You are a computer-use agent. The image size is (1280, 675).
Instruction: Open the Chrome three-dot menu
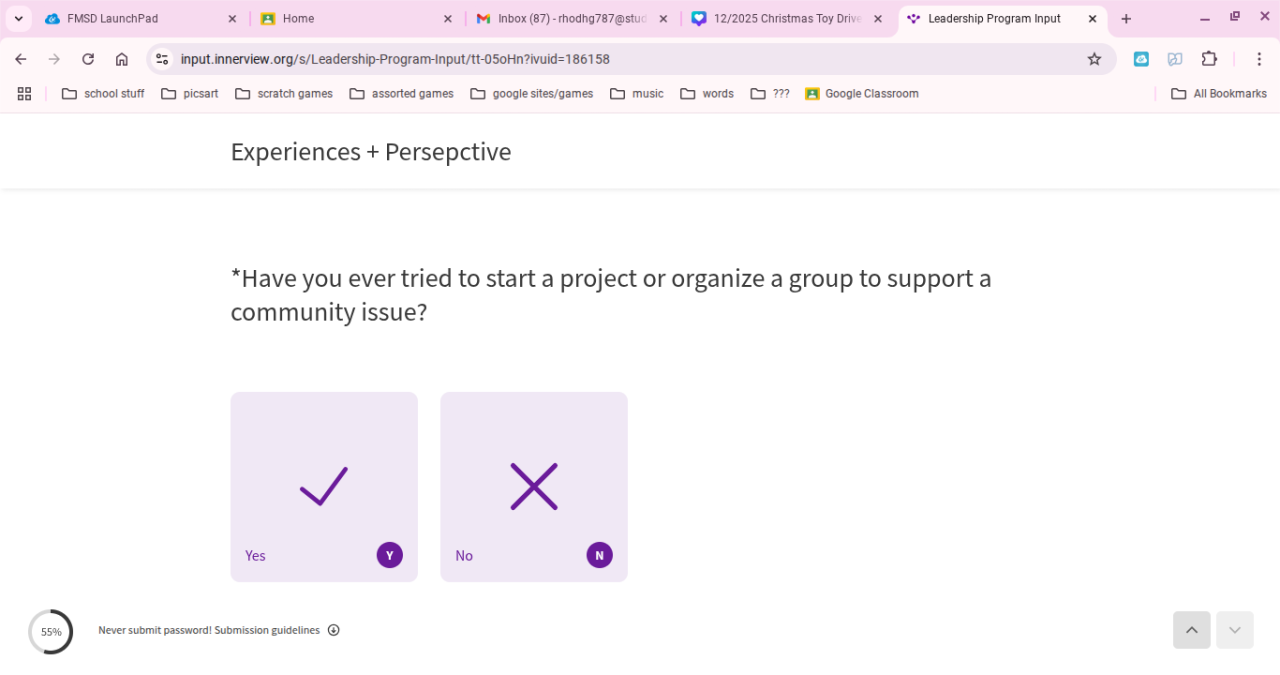[x=1259, y=59]
